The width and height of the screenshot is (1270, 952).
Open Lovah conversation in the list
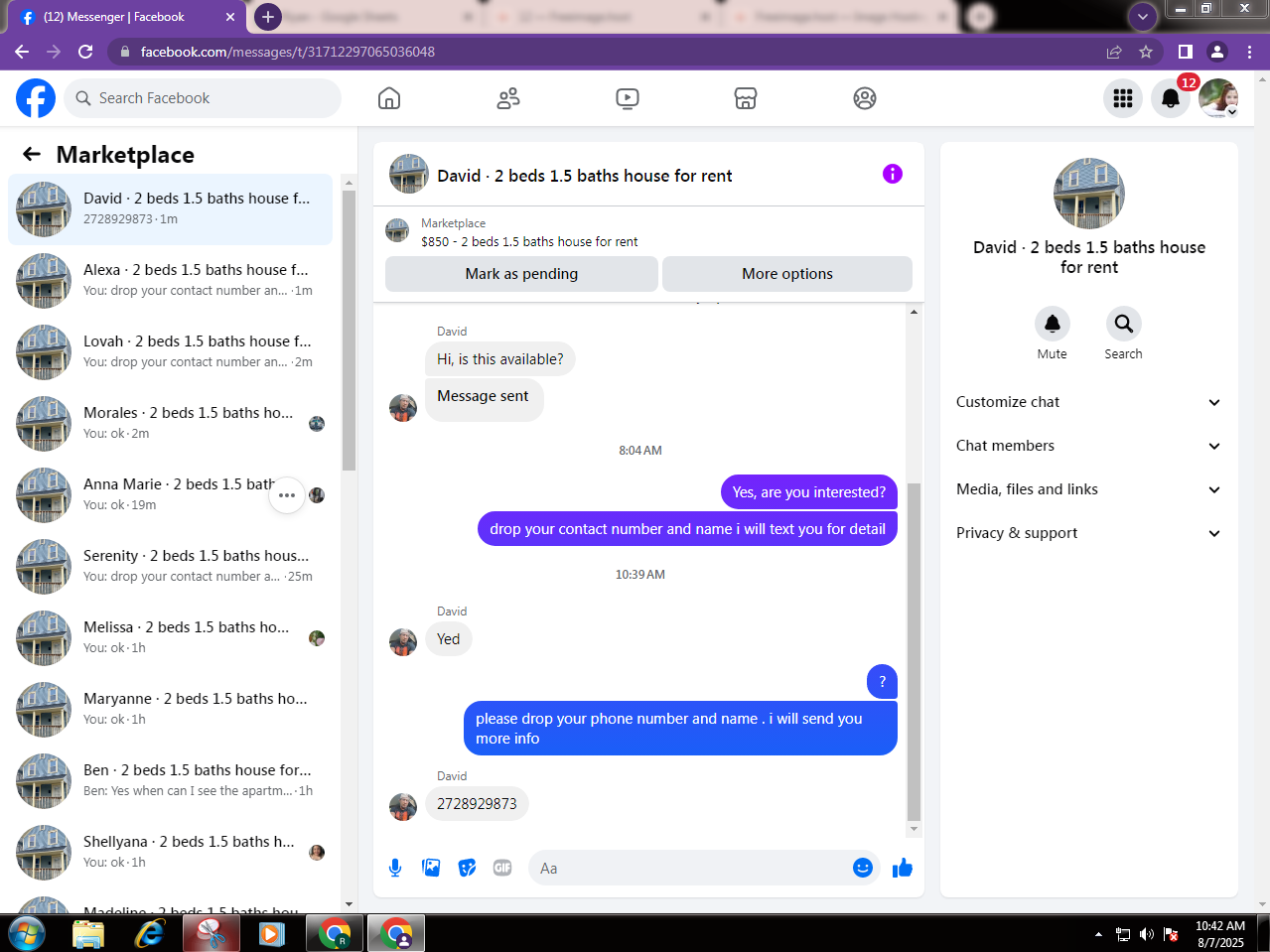(170, 352)
